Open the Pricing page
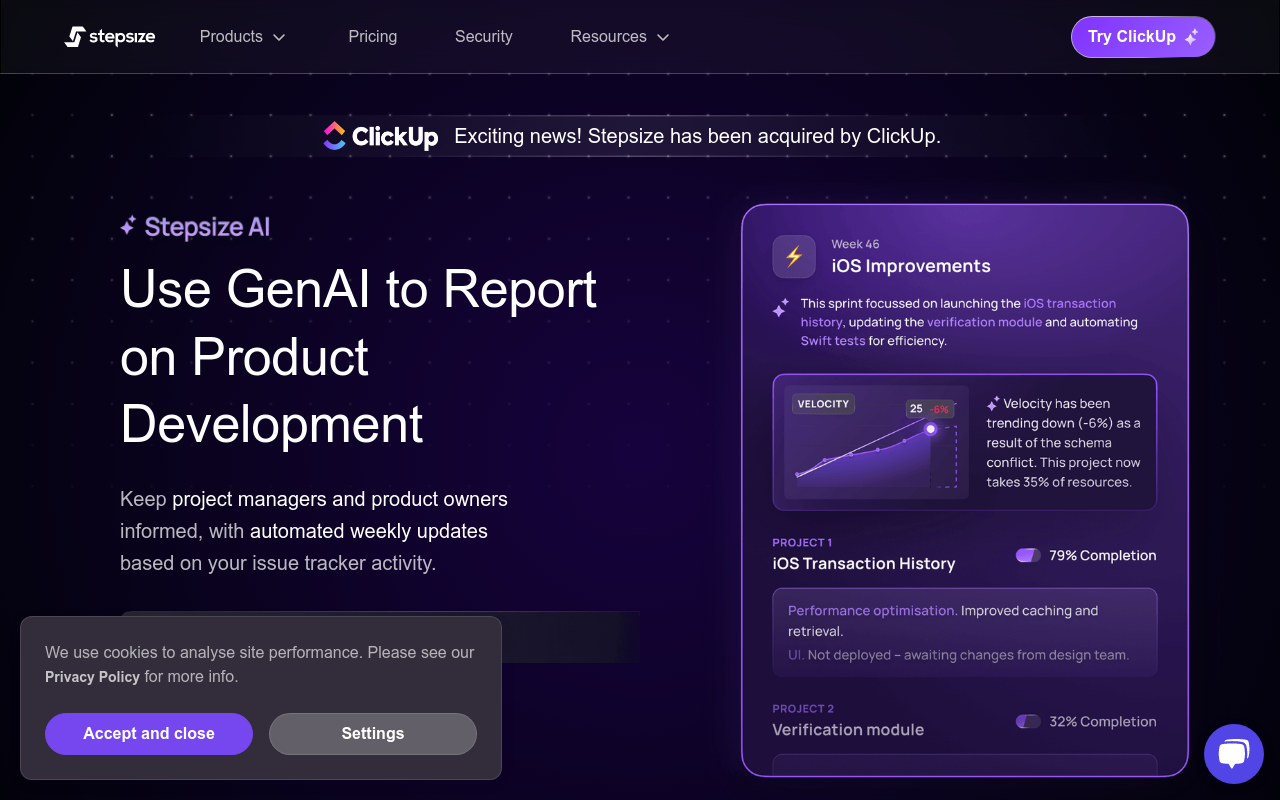 pyautogui.click(x=373, y=36)
